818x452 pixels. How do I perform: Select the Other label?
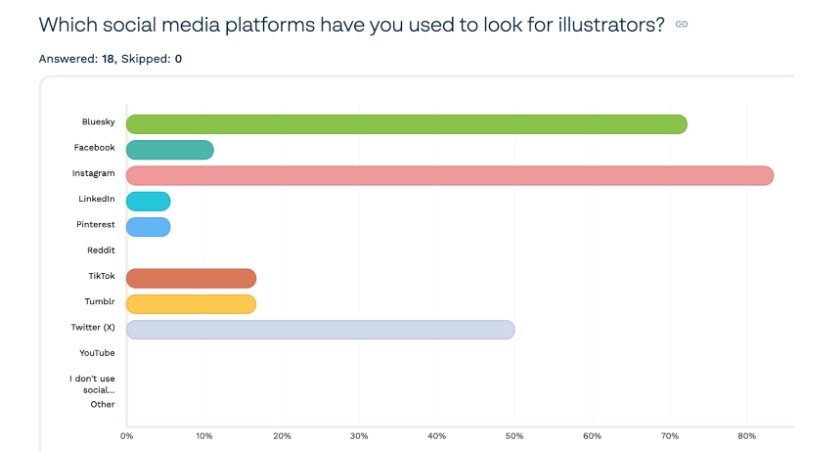click(x=102, y=404)
